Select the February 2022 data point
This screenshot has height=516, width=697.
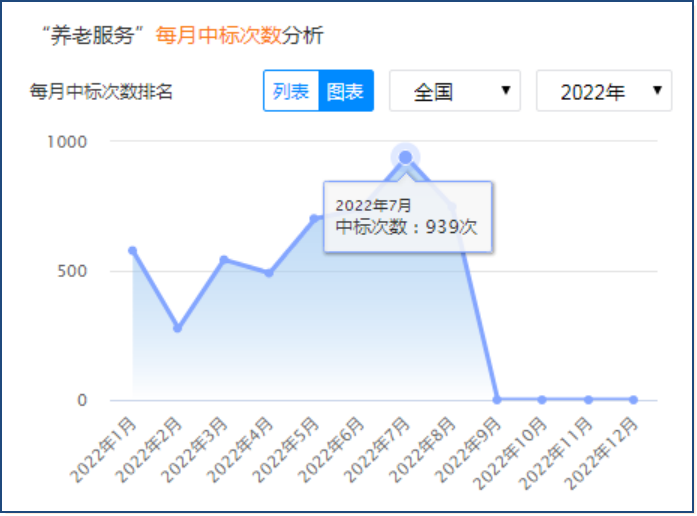click(x=178, y=328)
